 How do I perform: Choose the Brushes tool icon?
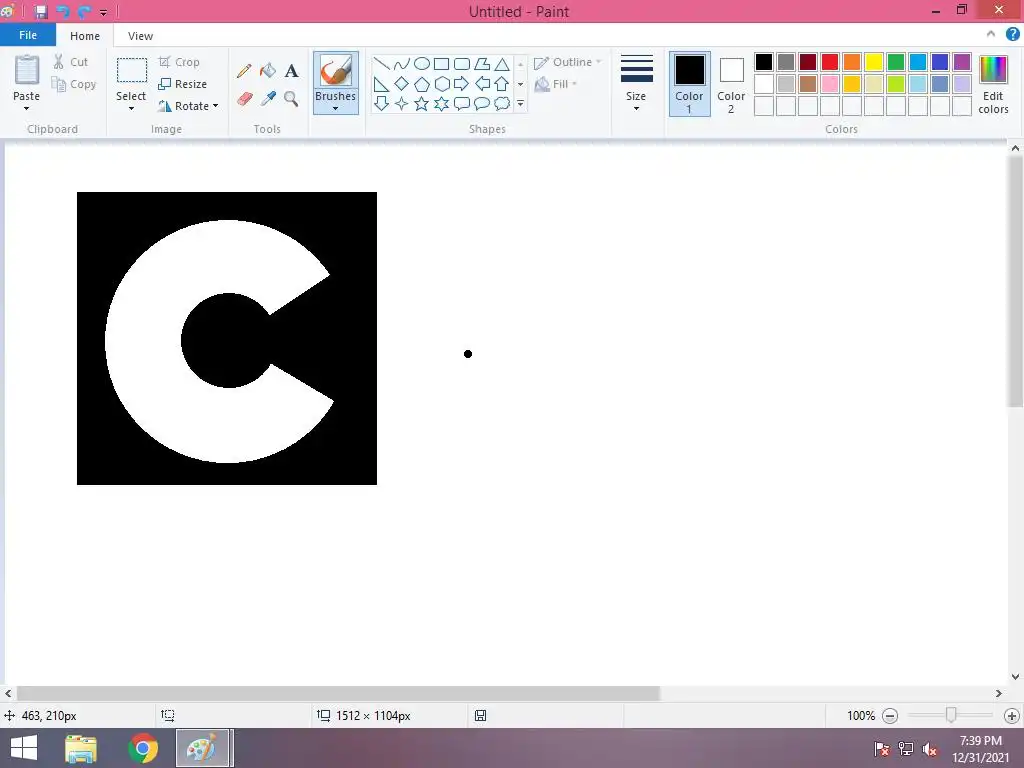click(x=336, y=70)
